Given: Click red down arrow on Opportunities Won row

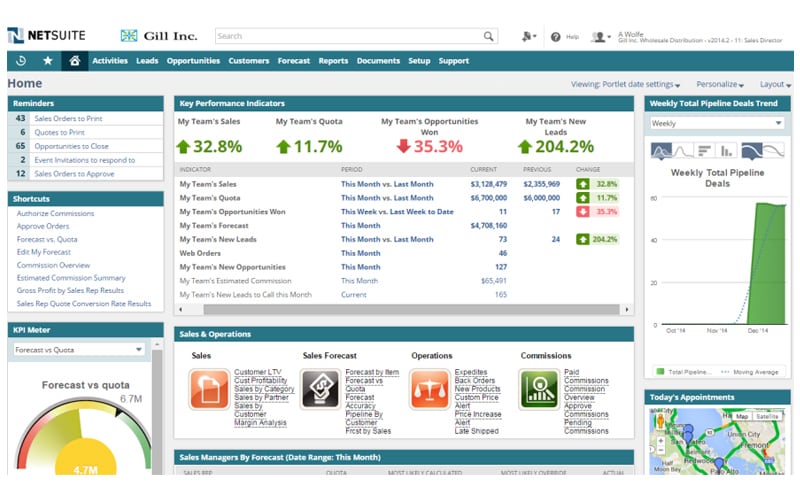Looking at the screenshot, I should tap(583, 212).
